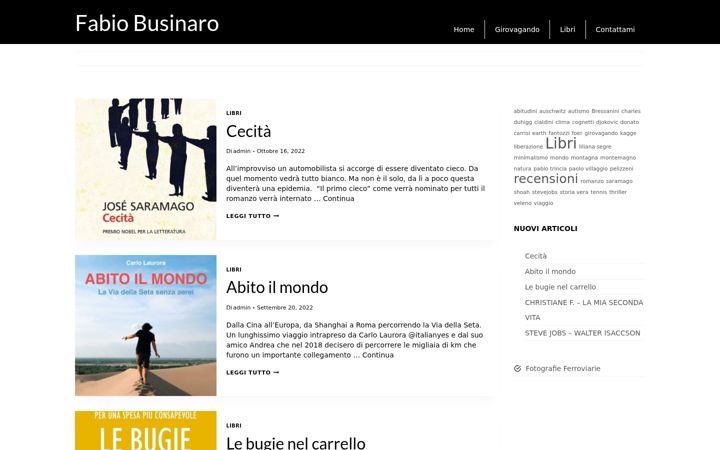Select the fantozzi tag
This screenshot has width=720, height=450.
coord(559,133)
